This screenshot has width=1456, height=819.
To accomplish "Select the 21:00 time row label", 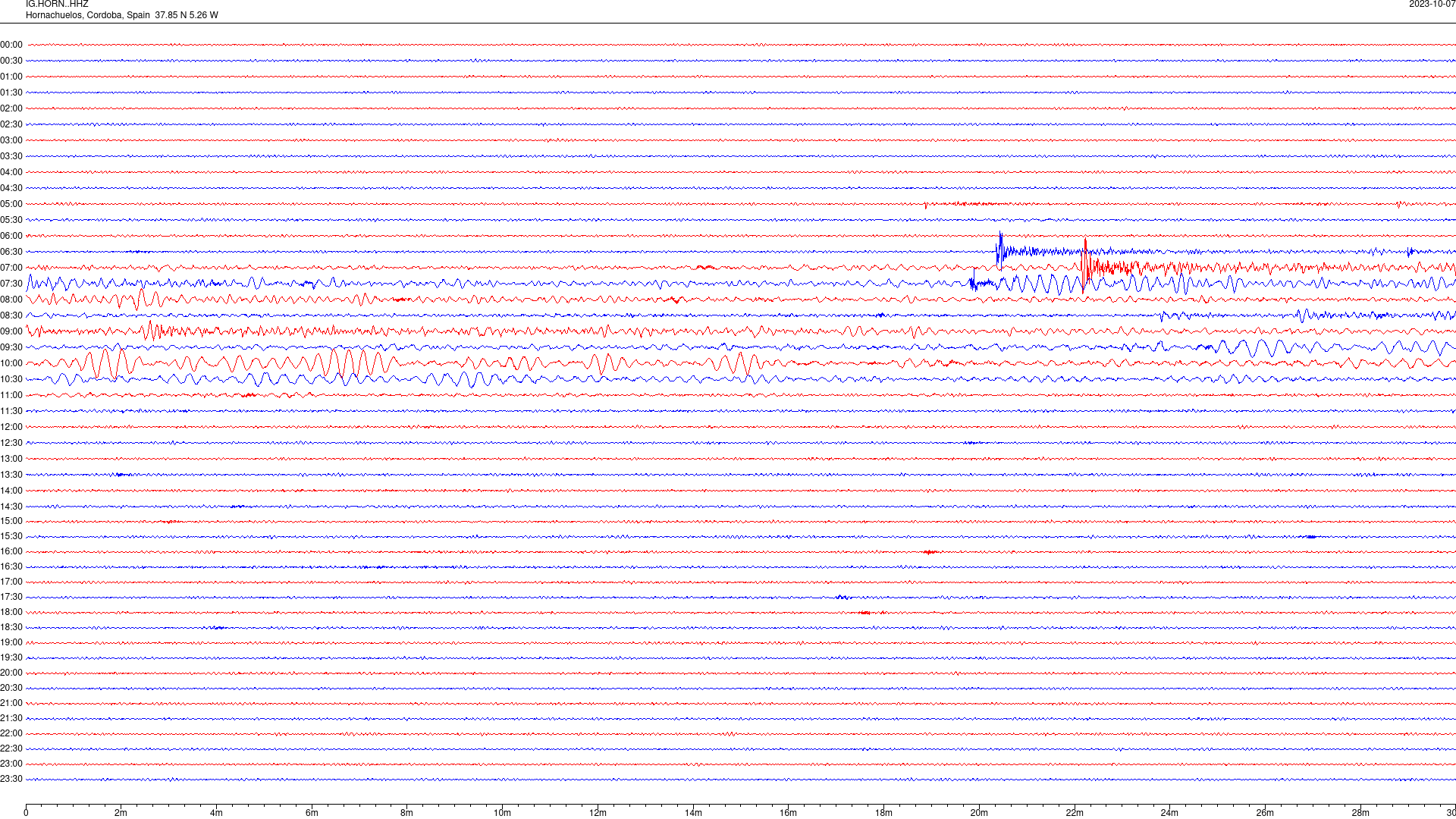I will point(11,703).
